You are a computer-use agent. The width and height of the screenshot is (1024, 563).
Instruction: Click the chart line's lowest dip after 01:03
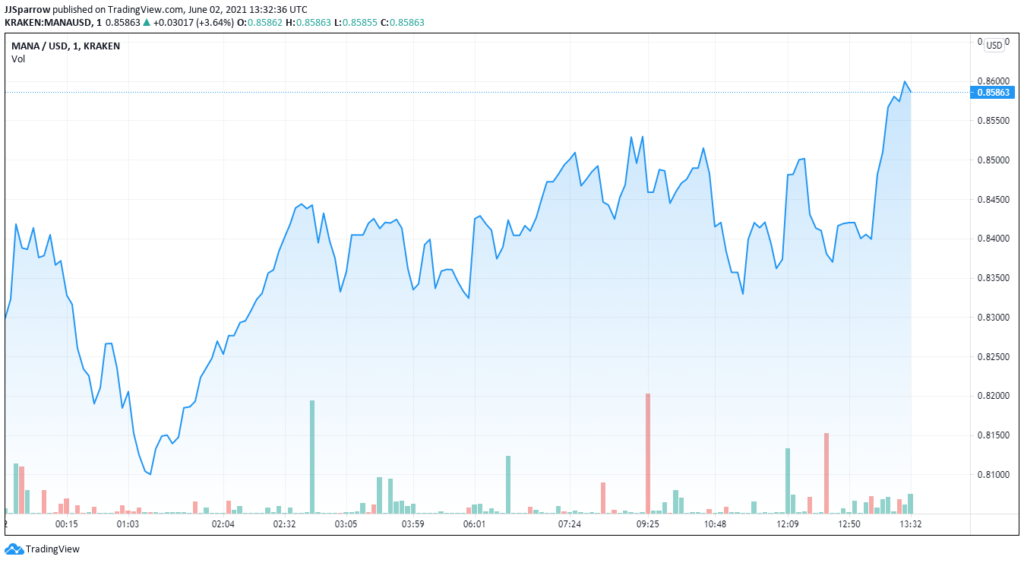tap(149, 474)
